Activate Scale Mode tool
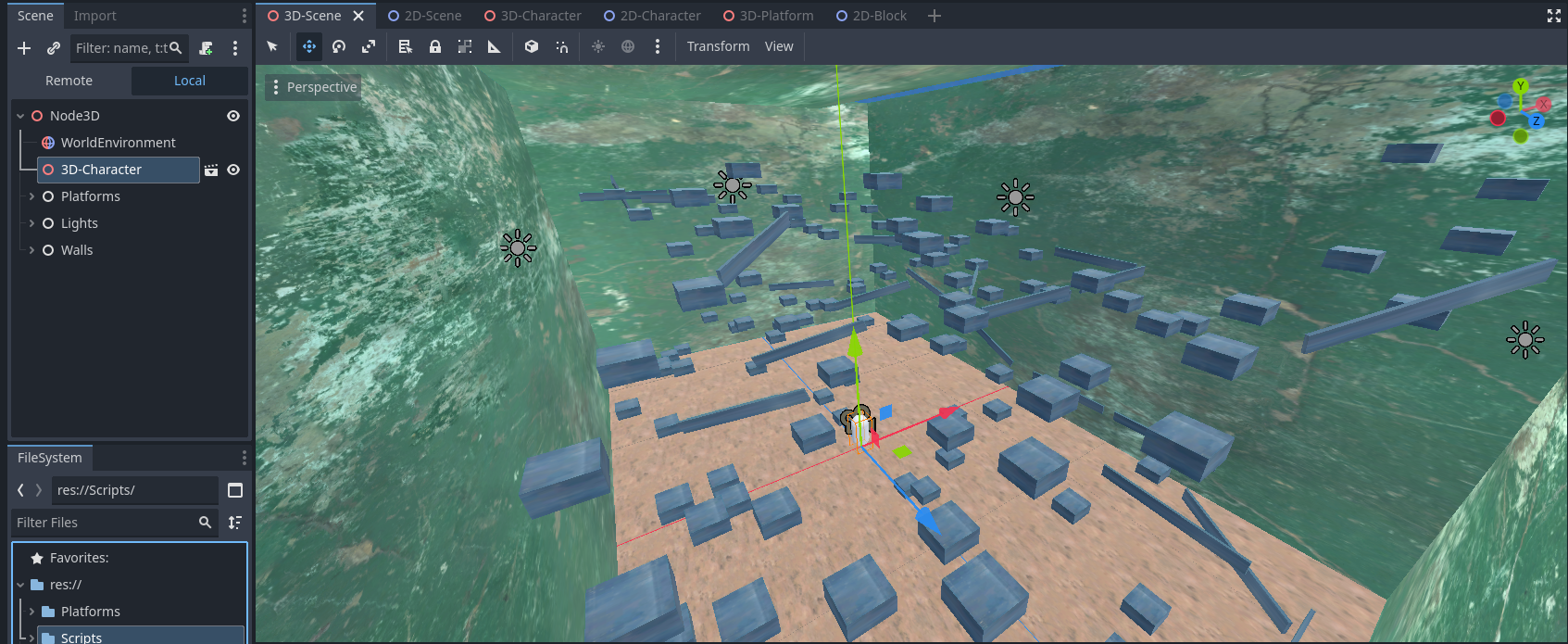 click(369, 46)
